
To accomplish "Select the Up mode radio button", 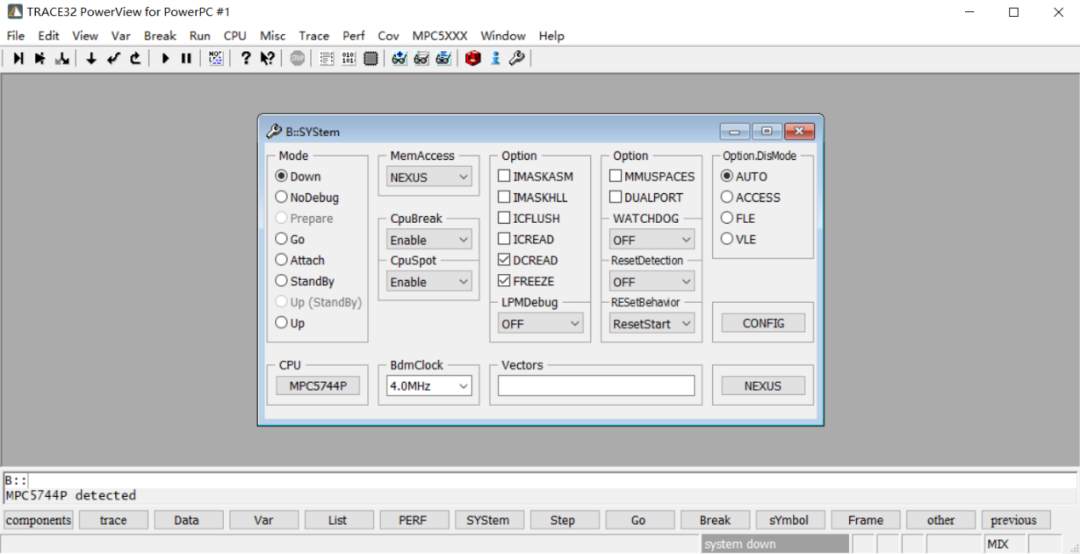I will [282, 323].
